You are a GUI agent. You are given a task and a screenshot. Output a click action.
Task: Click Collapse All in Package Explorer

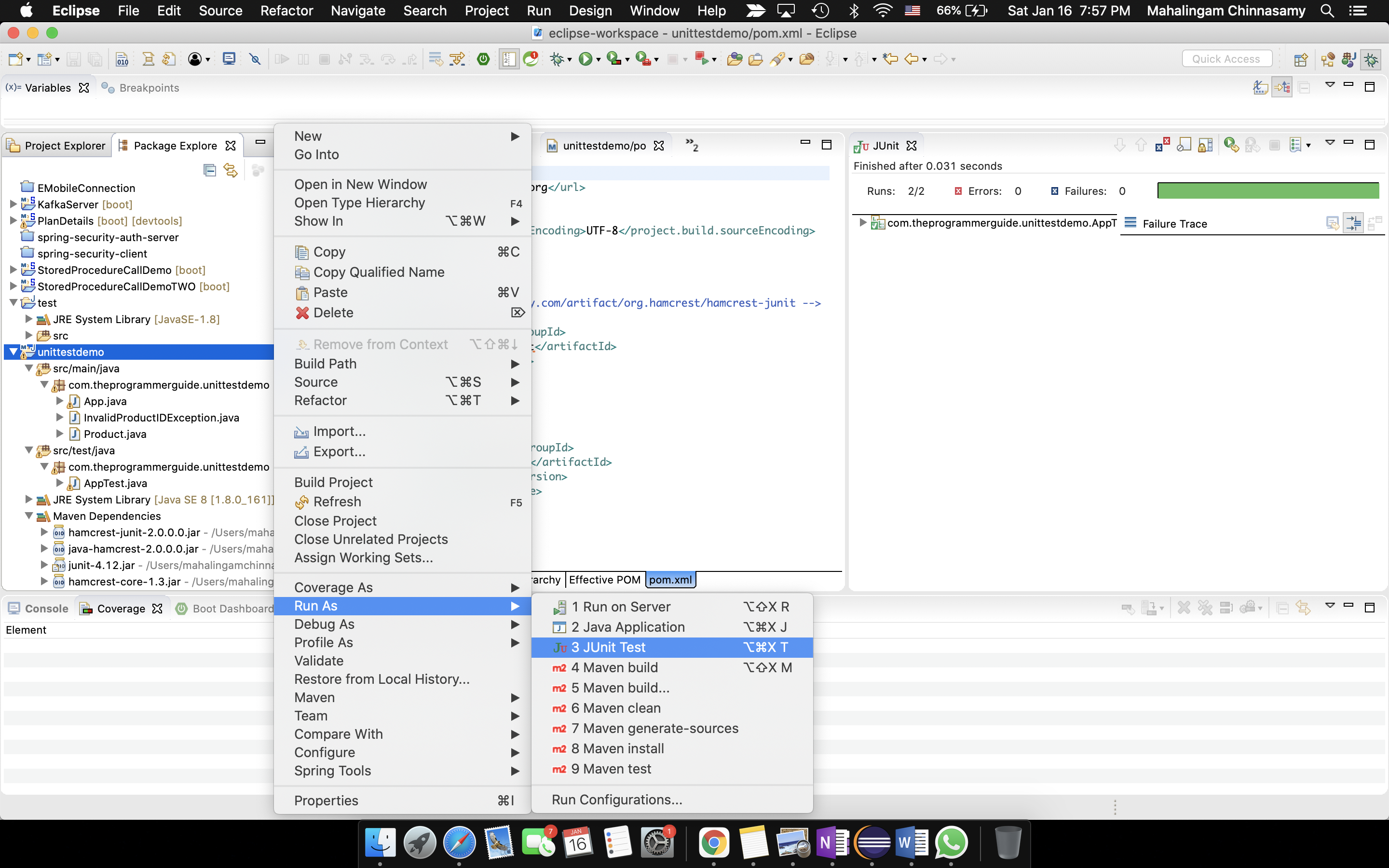pyautogui.click(x=209, y=171)
